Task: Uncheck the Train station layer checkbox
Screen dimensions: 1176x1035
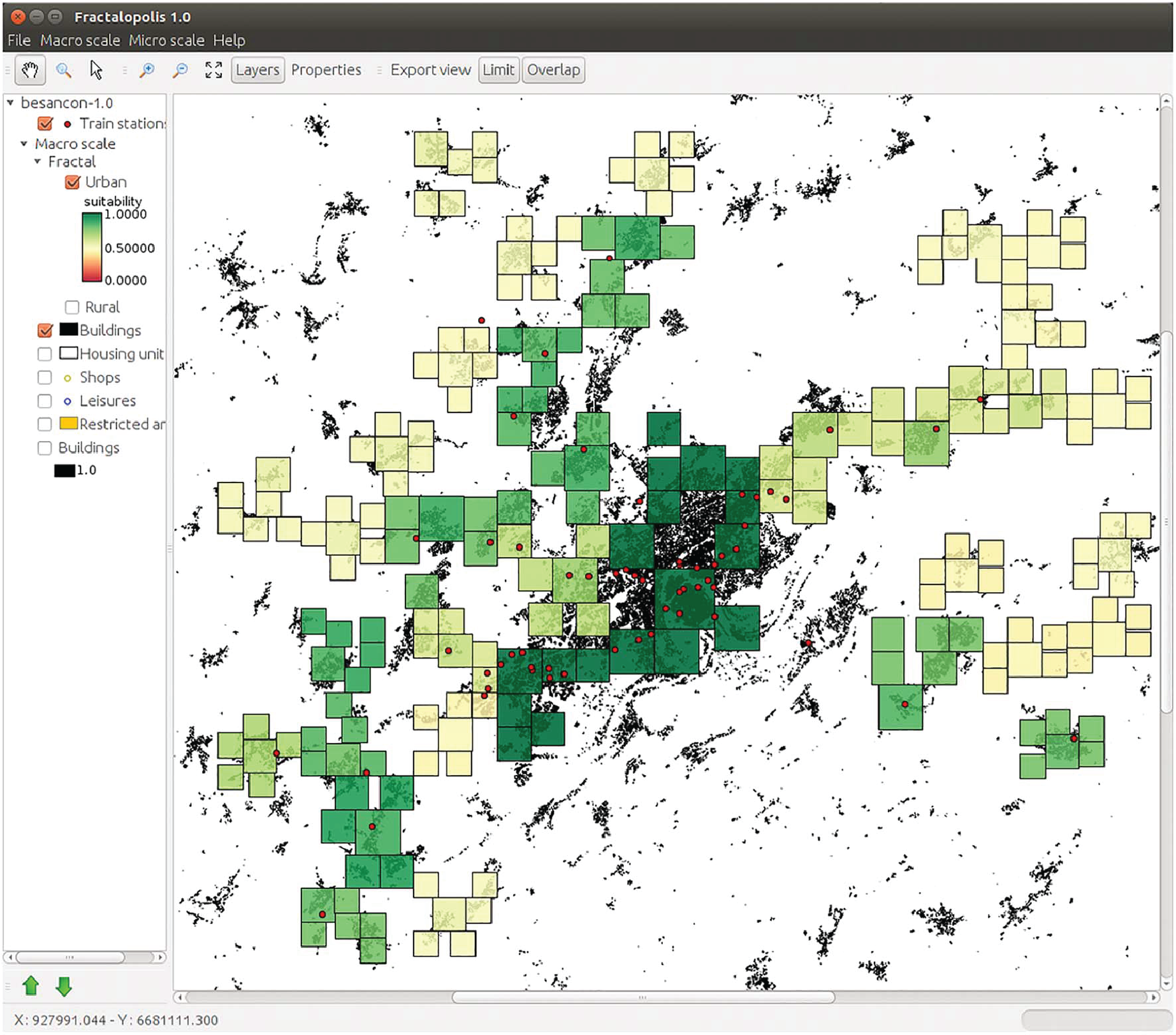Action: coord(45,124)
